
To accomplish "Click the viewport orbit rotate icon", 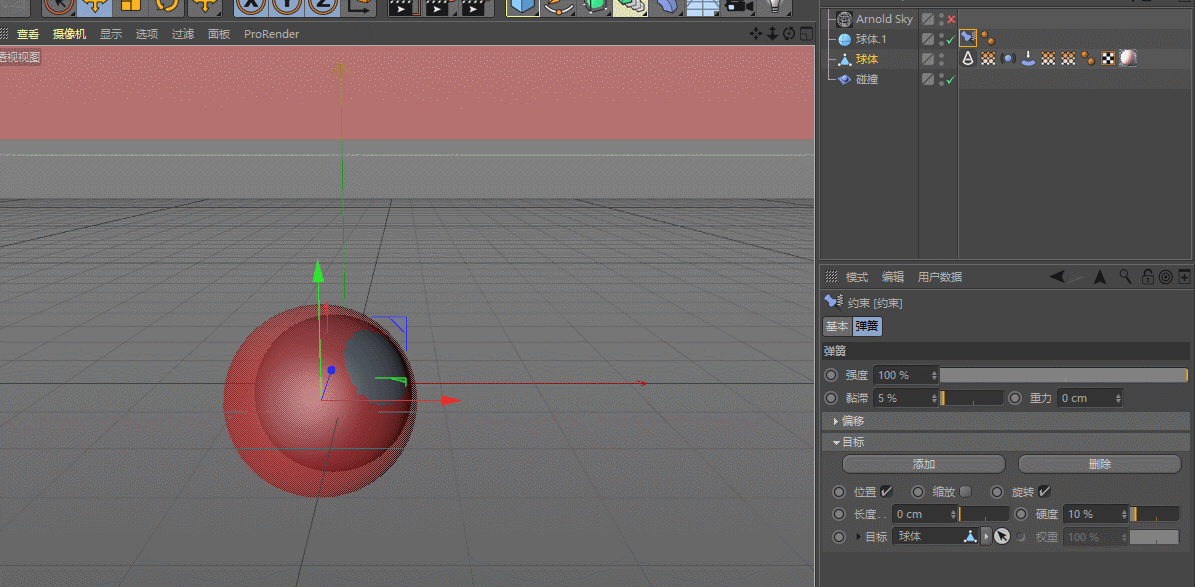I will [789, 34].
